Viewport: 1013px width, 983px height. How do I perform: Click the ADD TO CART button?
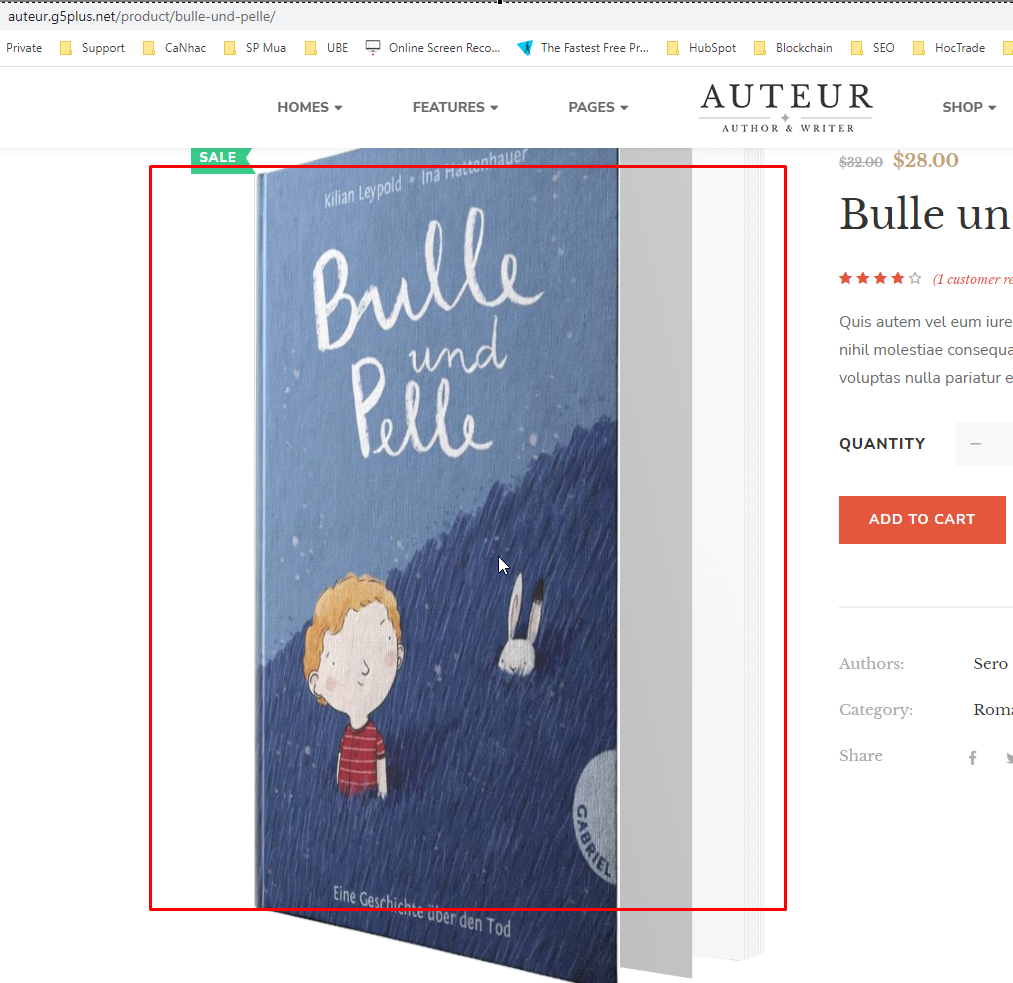(922, 520)
